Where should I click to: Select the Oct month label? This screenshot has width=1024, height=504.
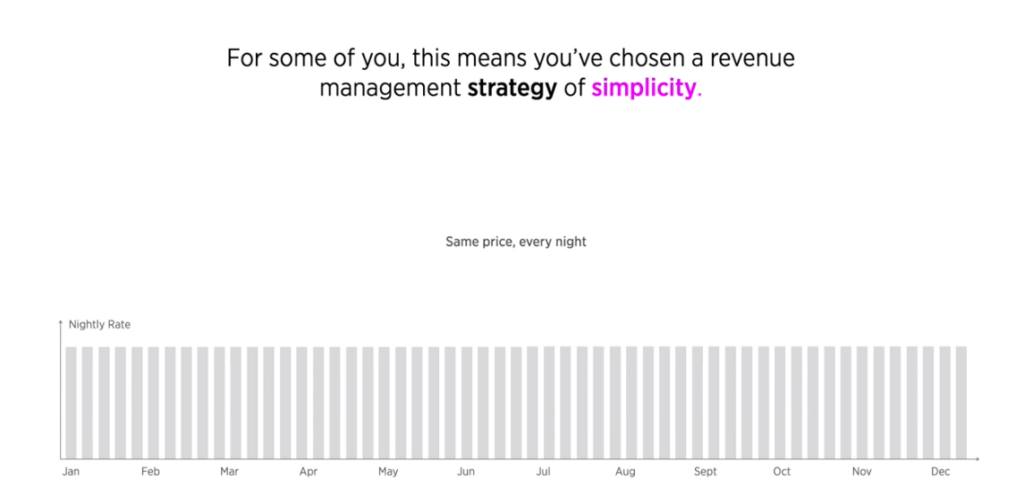tap(782, 471)
